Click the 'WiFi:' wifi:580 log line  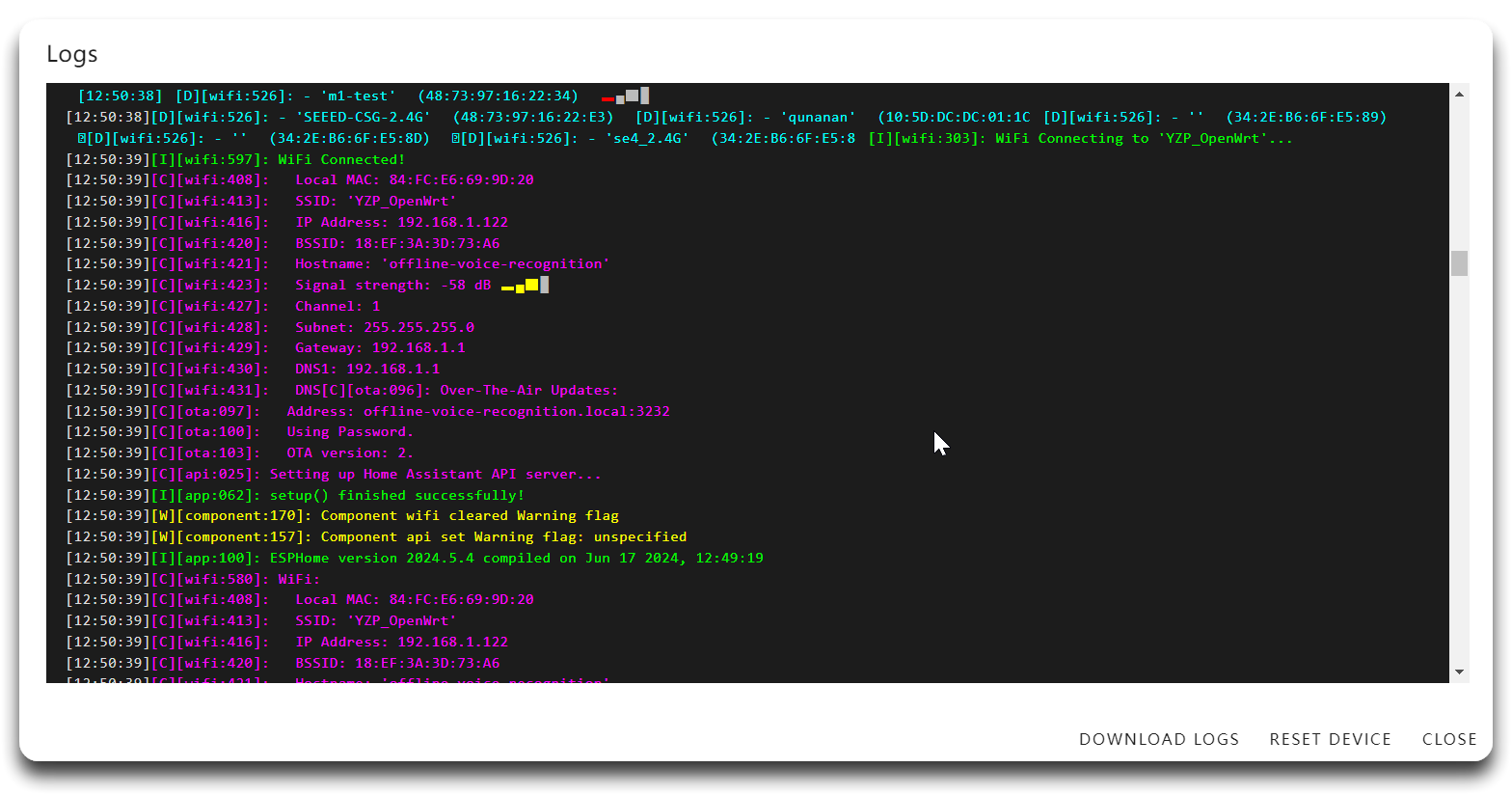[194, 579]
